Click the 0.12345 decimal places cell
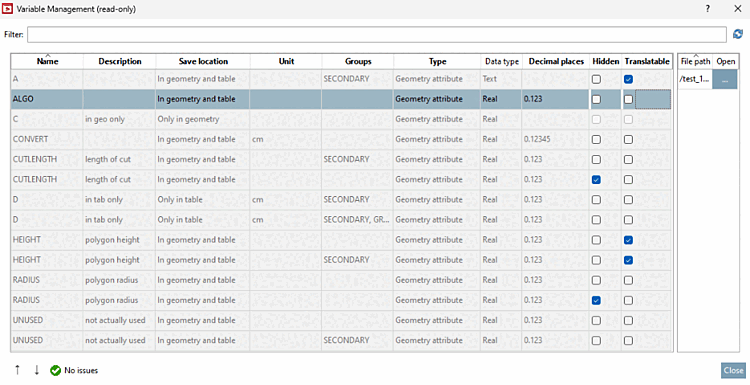This screenshot has width=750, height=385. (556, 139)
